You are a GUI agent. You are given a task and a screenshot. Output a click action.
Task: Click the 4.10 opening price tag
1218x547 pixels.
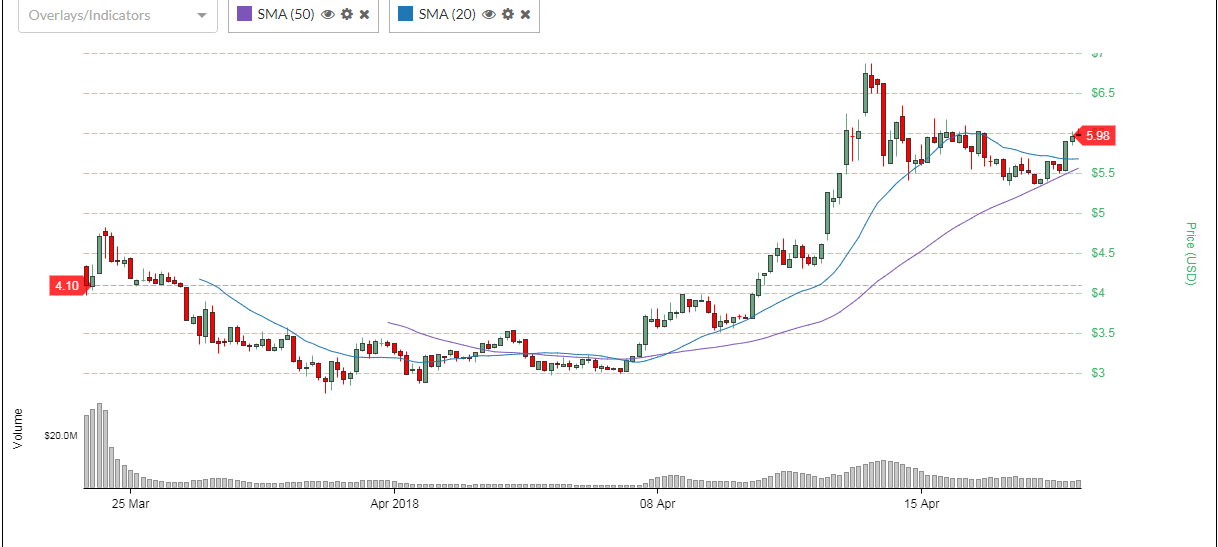[69, 286]
